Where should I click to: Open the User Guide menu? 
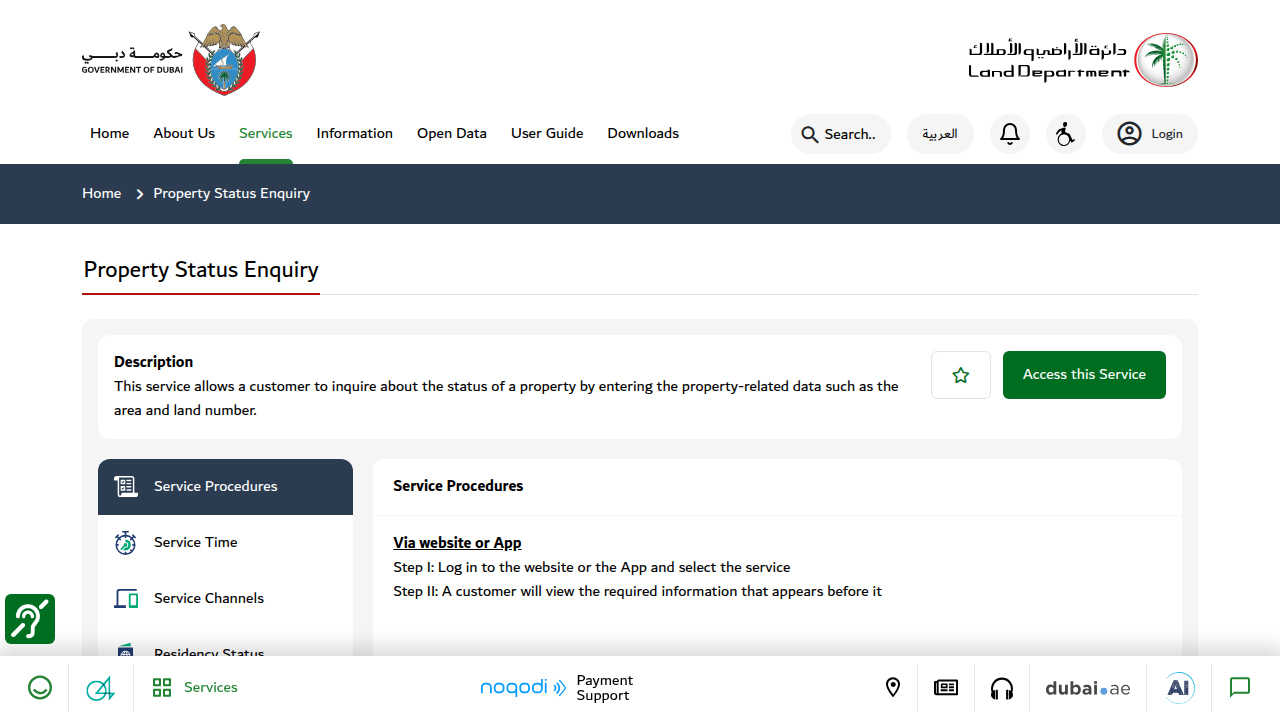click(x=547, y=133)
